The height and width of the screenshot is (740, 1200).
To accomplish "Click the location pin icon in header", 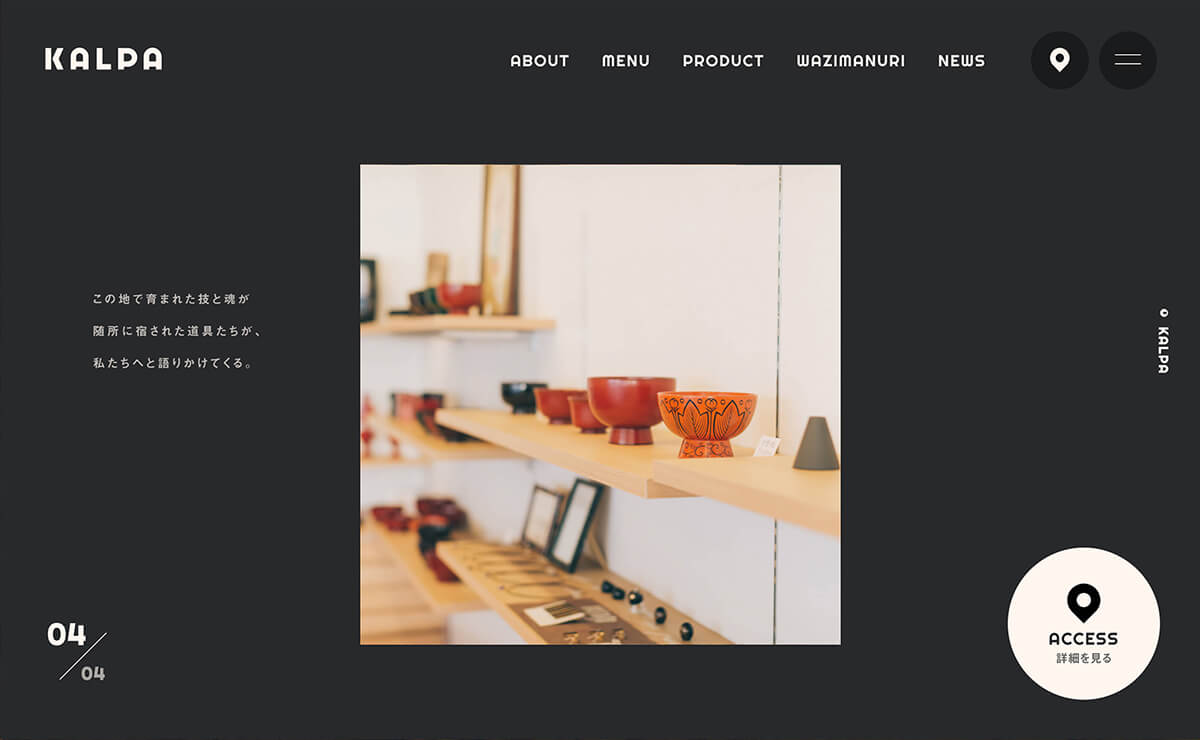I will pyautogui.click(x=1060, y=60).
